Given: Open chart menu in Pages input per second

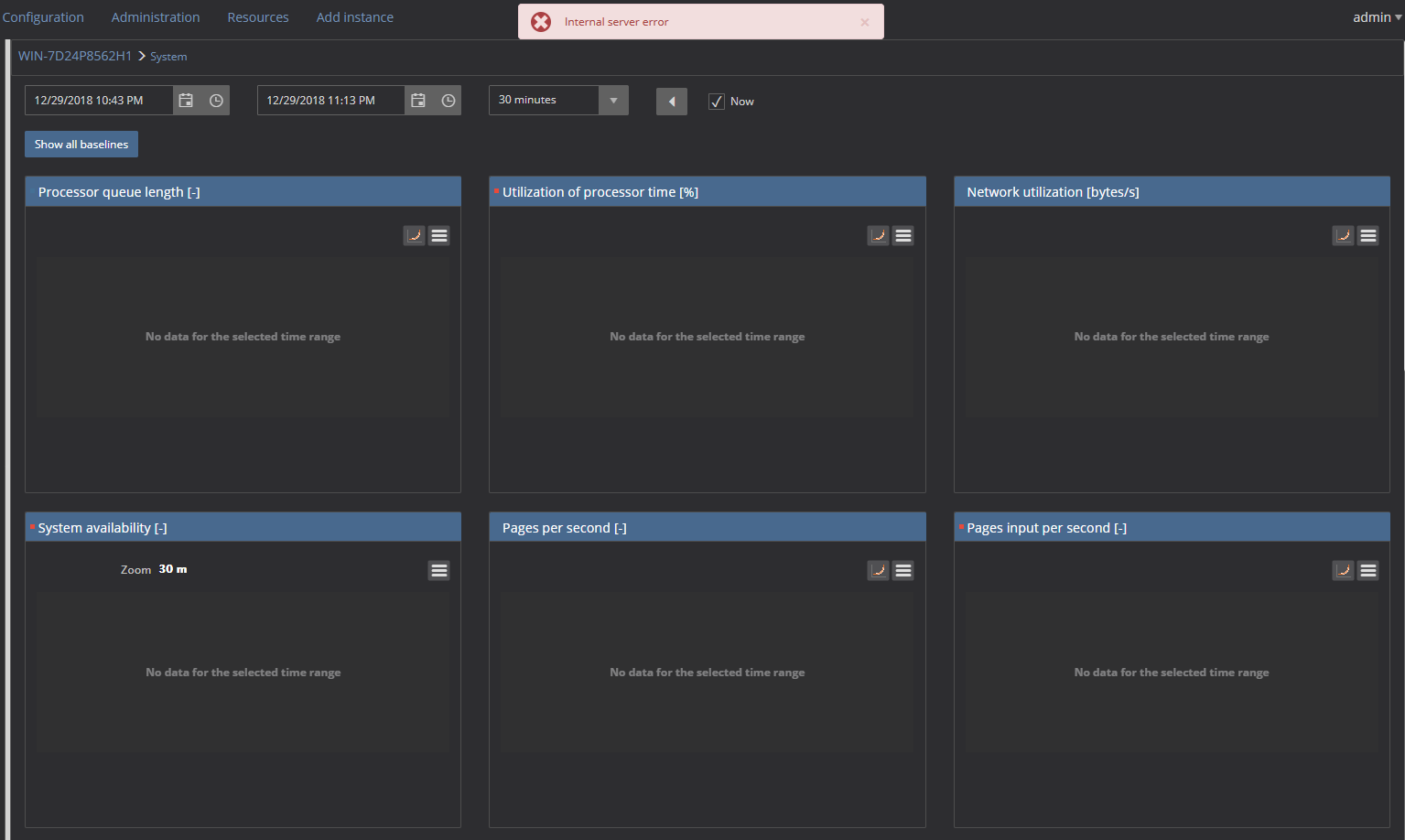Looking at the screenshot, I should point(1367,571).
